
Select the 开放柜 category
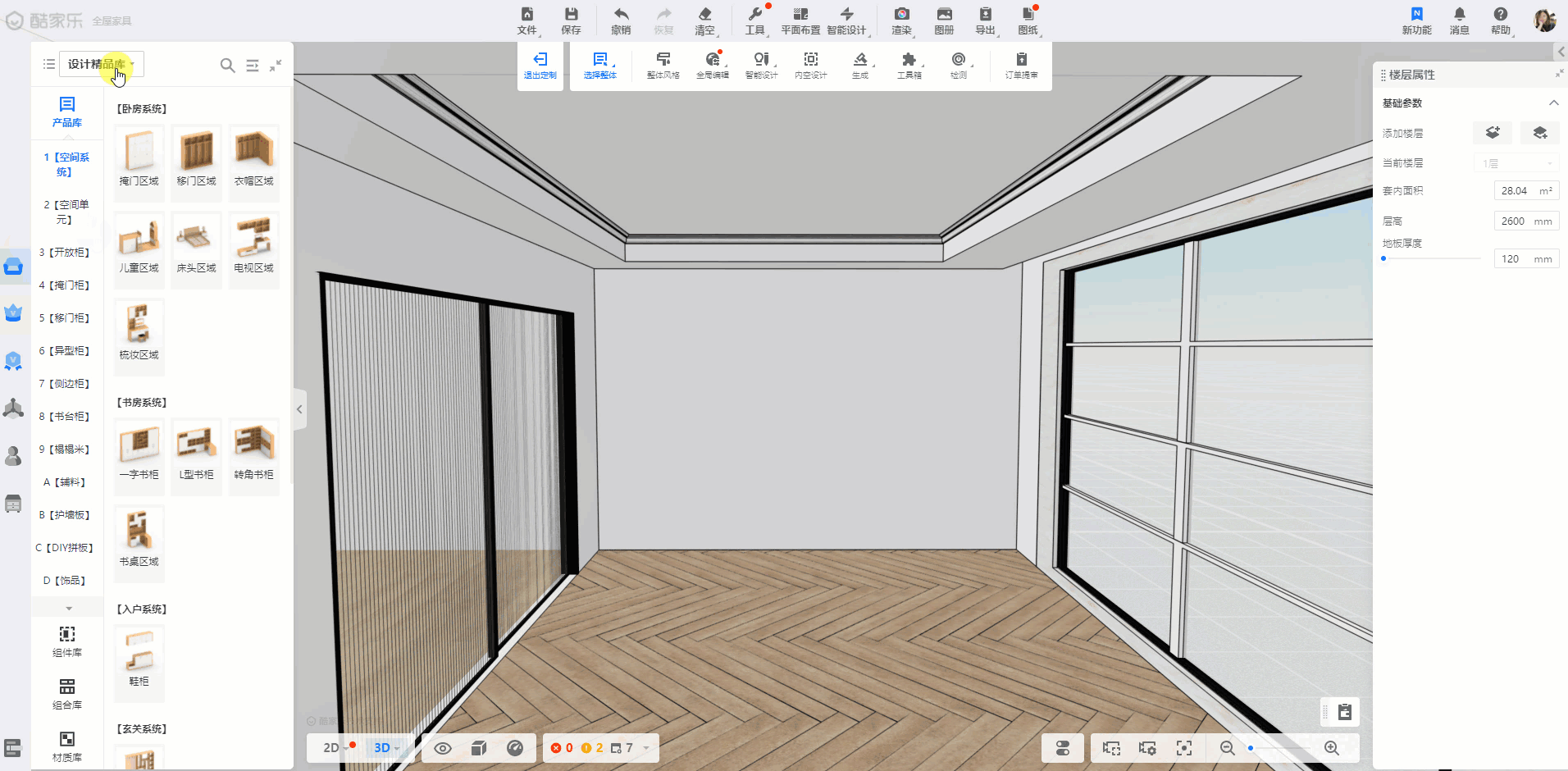[x=65, y=253]
